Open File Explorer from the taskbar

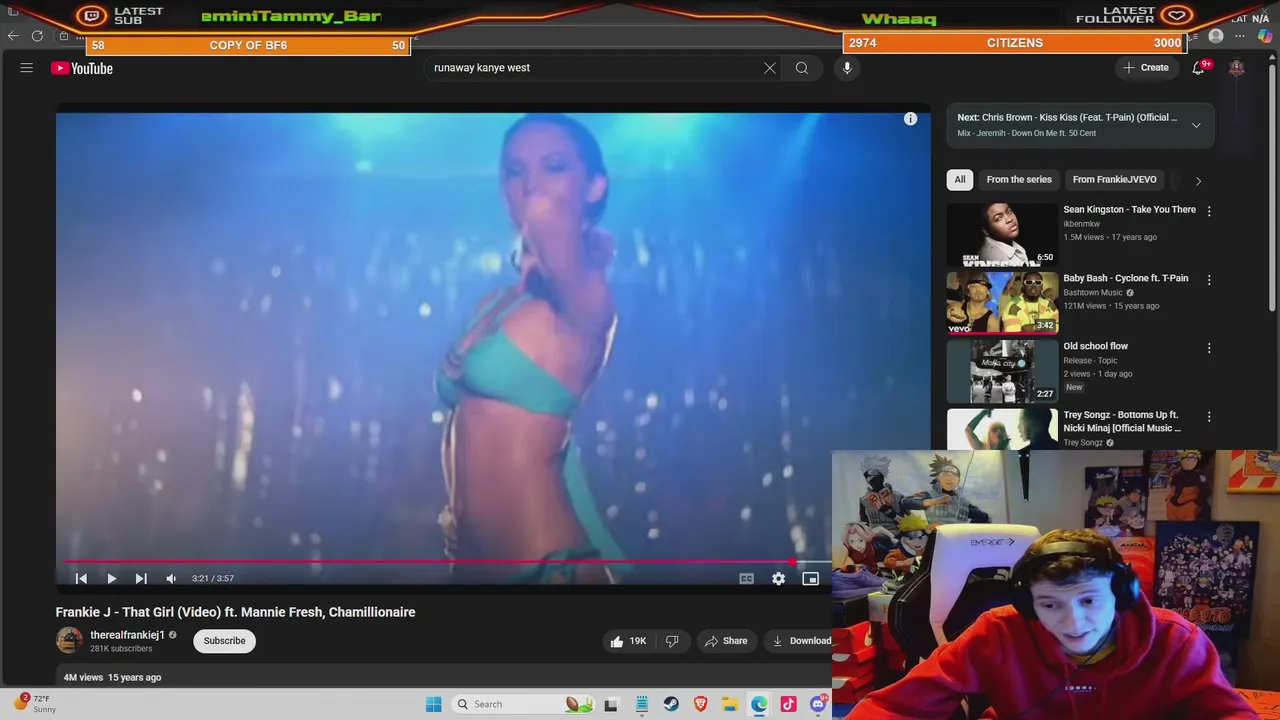tap(730, 704)
